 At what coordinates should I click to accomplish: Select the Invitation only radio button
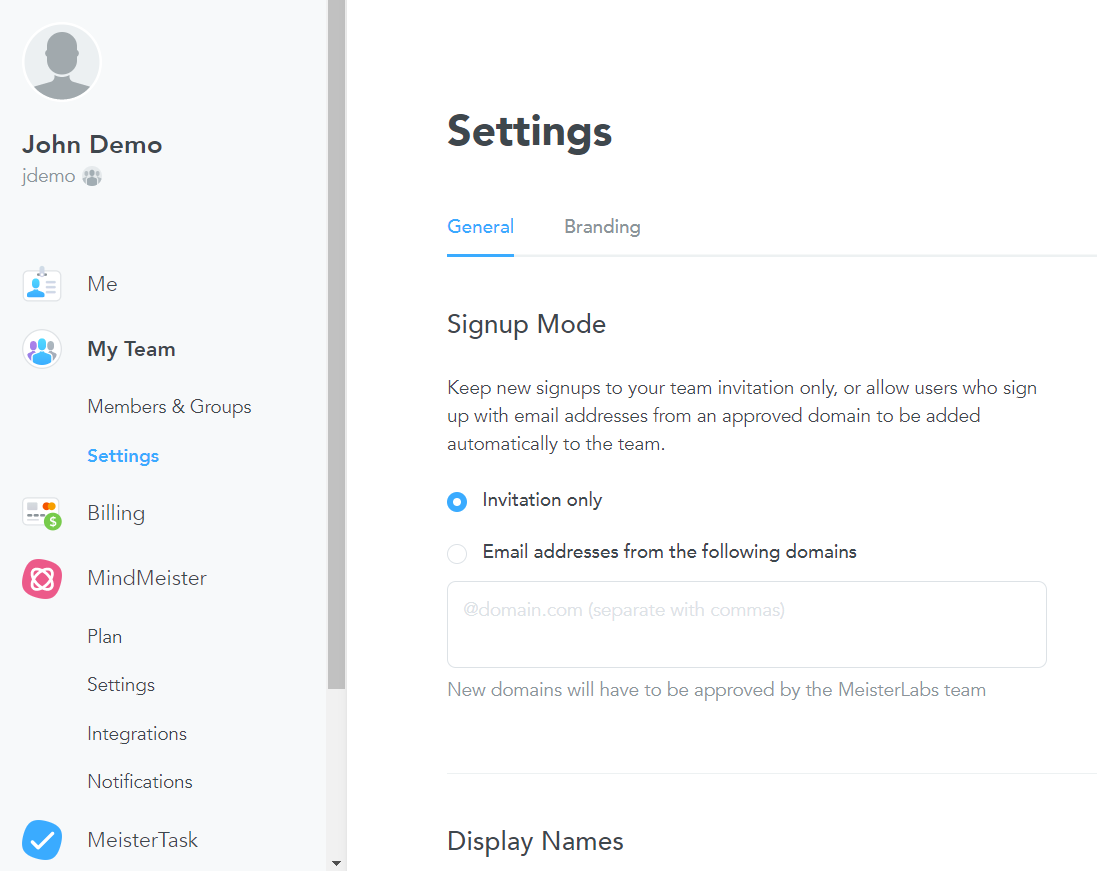coord(457,502)
